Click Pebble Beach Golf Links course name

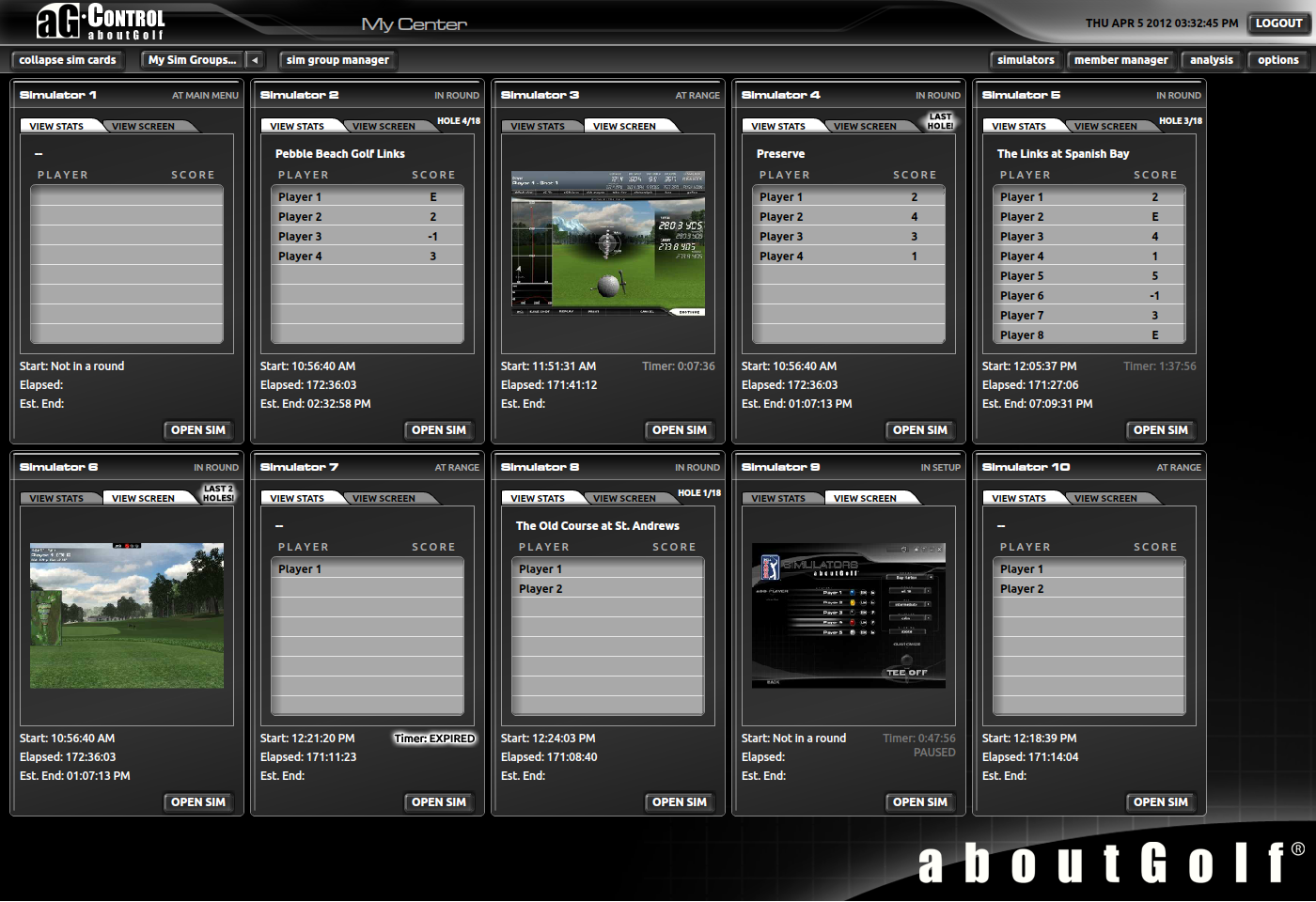340,154
